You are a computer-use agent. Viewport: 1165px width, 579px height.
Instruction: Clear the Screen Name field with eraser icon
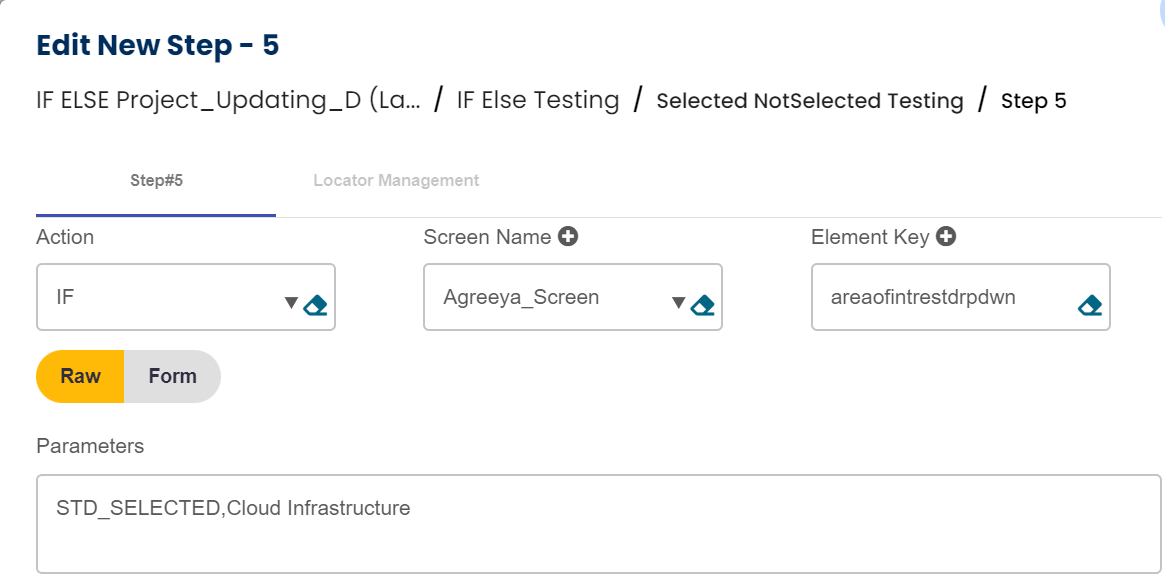703,304
